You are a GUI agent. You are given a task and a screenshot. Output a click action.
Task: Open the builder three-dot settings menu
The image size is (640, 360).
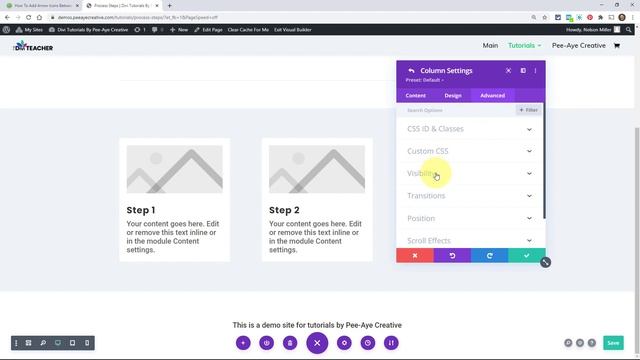[x=16, y=343]
